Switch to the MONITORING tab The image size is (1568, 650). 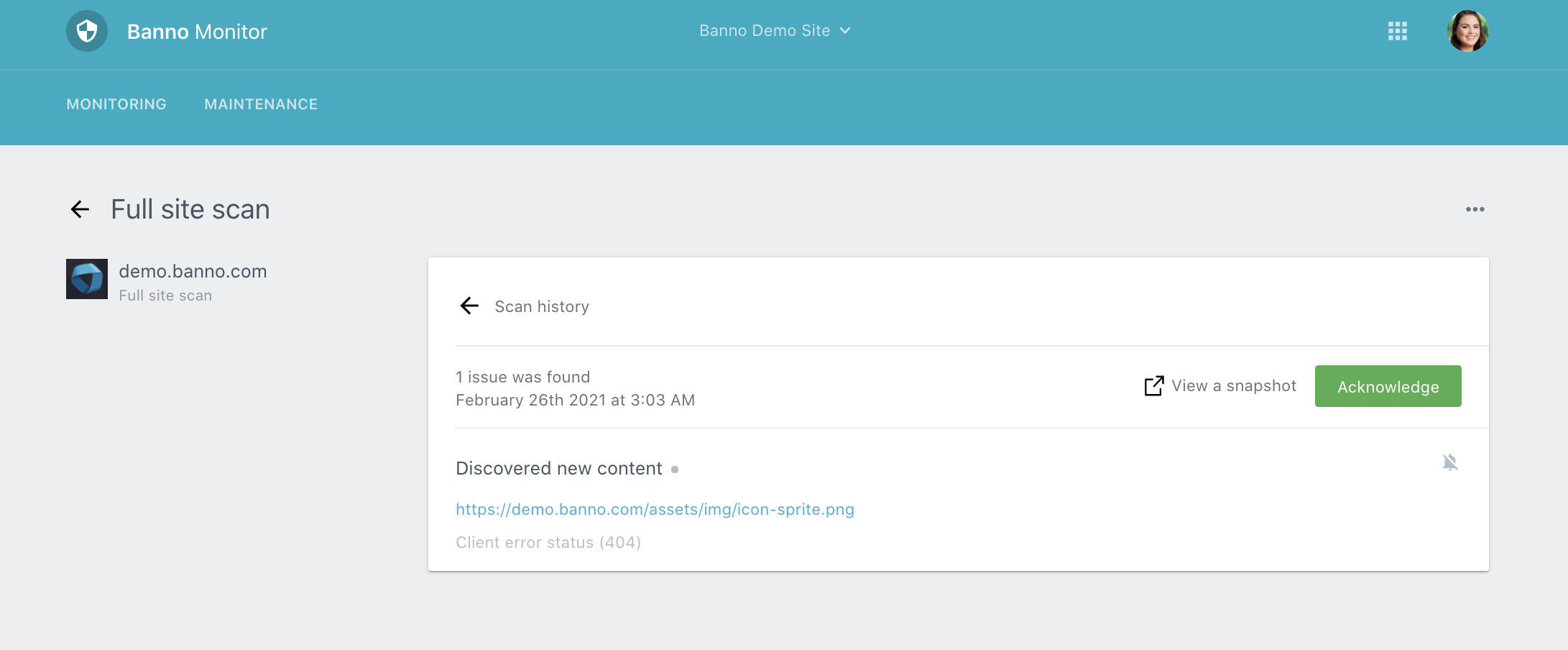pos(116,104)
